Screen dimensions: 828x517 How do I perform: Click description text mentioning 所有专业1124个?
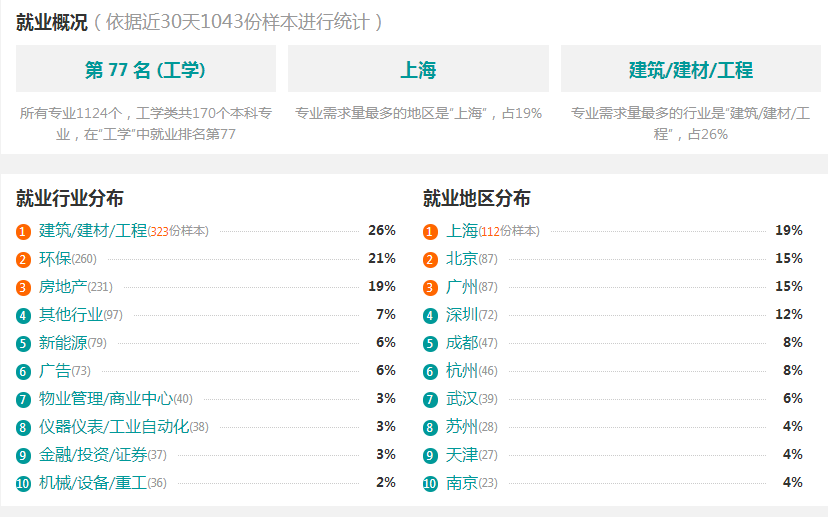(x=146, y=124)
